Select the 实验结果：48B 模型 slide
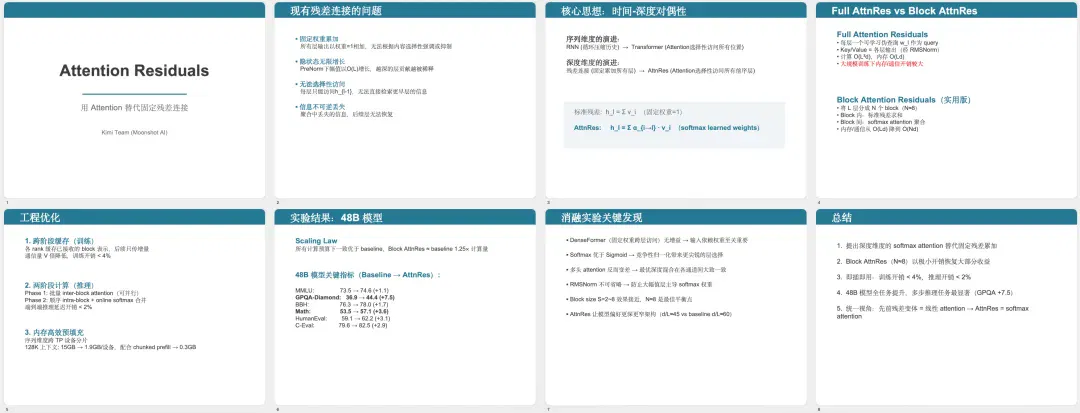Image resolution: width=1080 pixels, height=413 pixels. click(405, 307)
